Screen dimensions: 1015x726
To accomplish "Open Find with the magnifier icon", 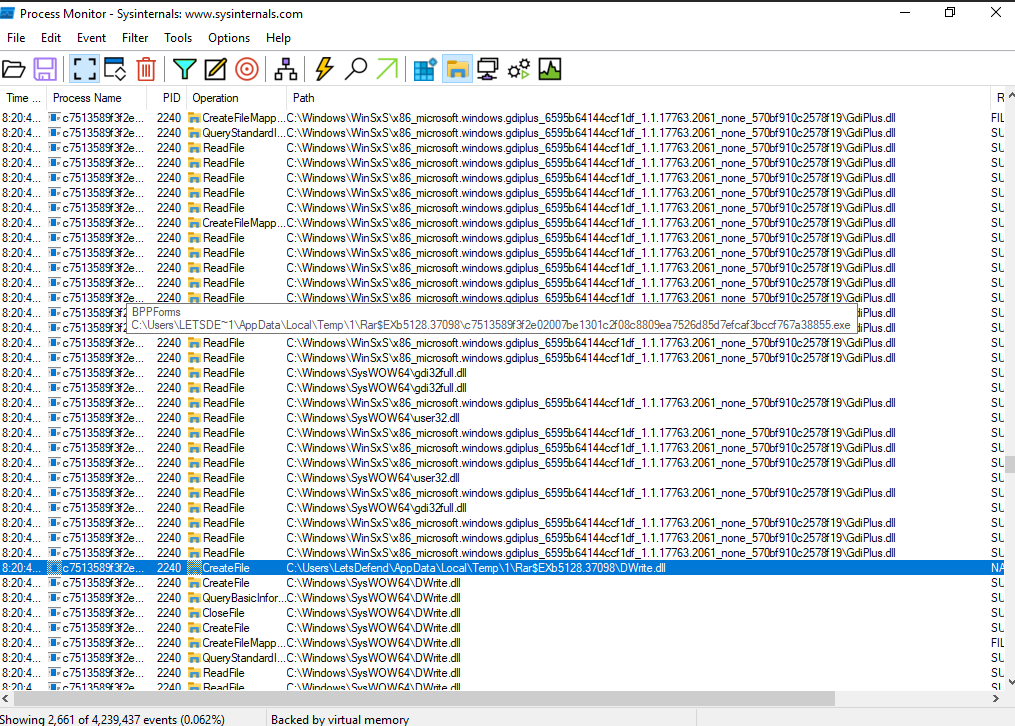I will tap(355, 69).
